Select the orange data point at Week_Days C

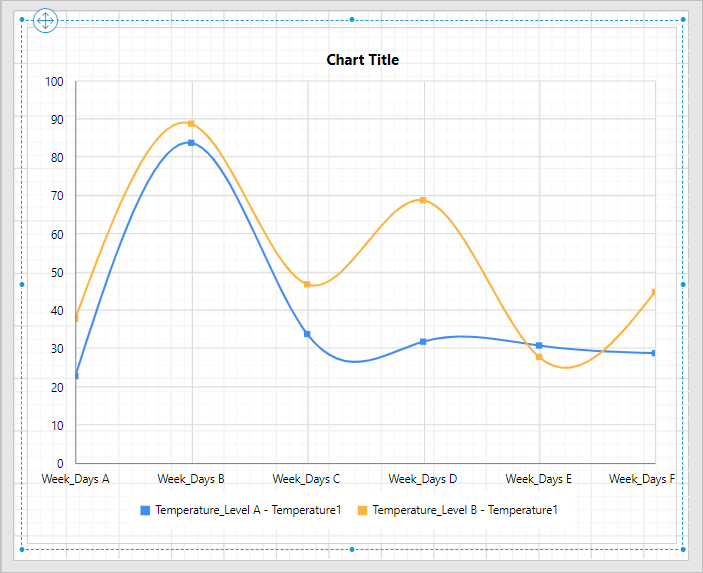307,284
